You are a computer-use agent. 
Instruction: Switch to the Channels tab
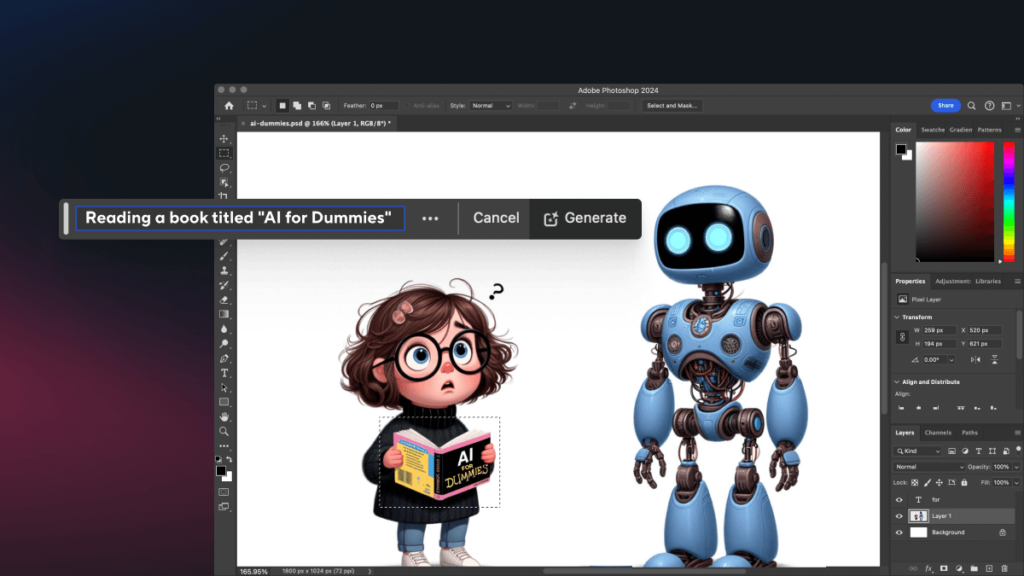(938, 433)
